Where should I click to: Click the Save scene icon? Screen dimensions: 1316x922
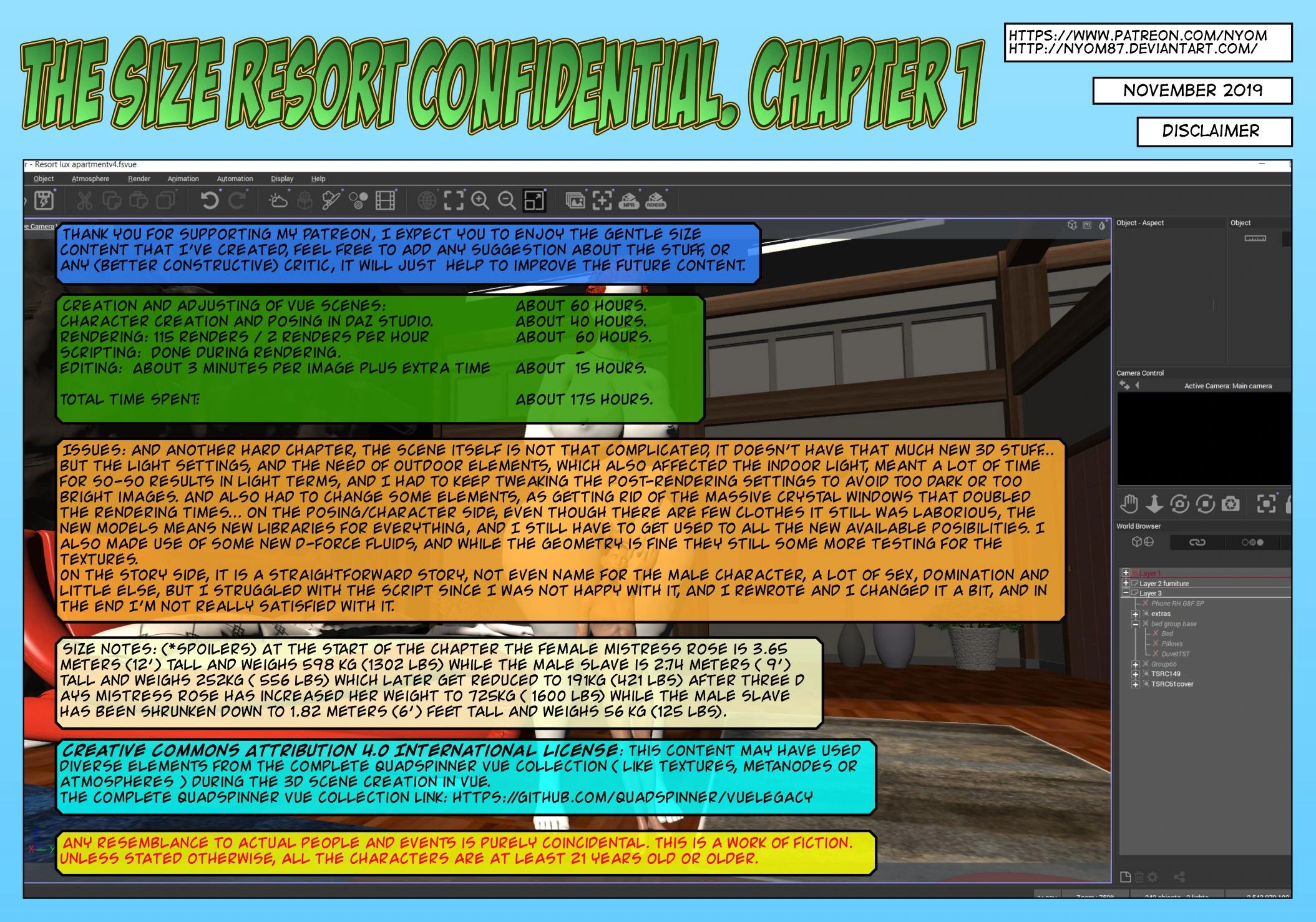pyautogui.click(x=44, y=201)
